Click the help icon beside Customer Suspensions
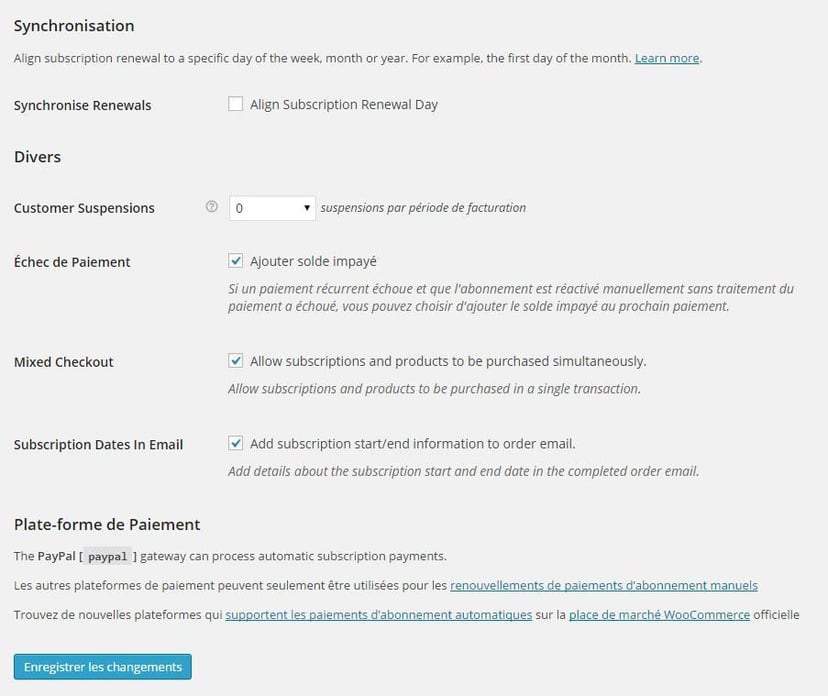The height and width of the screenshot is (696, 828). point(211,207)
